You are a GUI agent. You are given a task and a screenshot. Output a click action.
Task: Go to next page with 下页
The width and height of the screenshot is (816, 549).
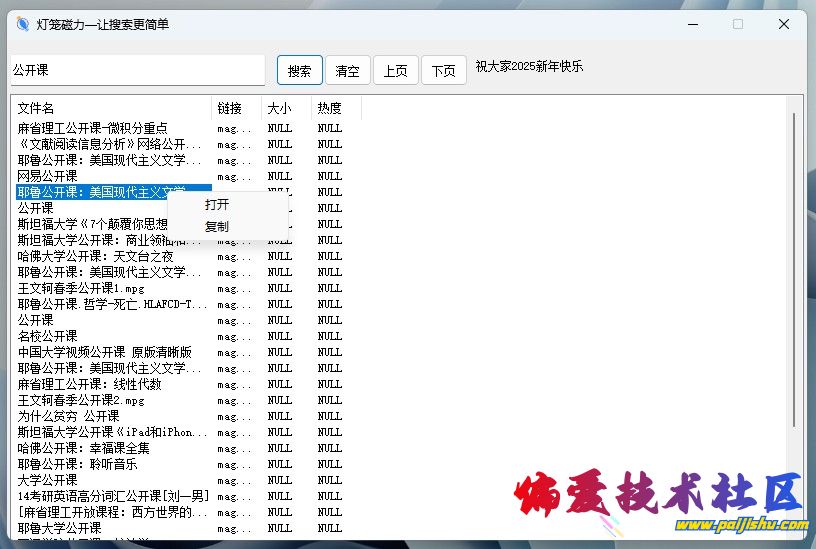(x=443, y=71)
